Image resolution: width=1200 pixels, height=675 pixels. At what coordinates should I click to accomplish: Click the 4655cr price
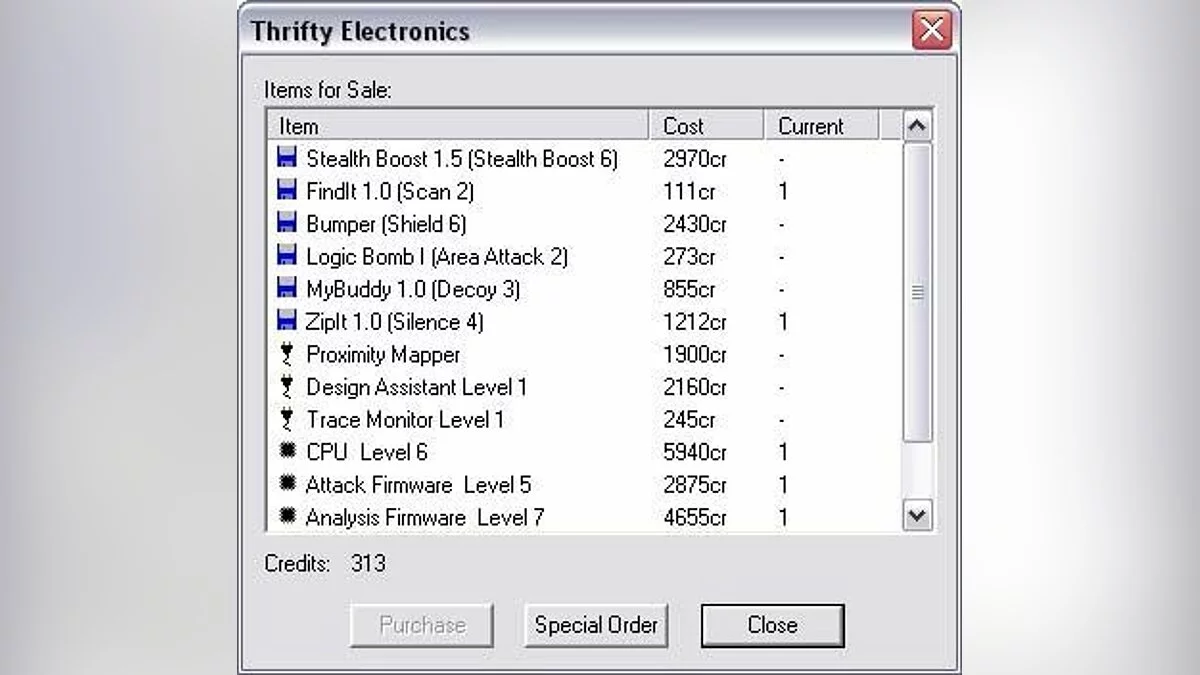(695, 517)
